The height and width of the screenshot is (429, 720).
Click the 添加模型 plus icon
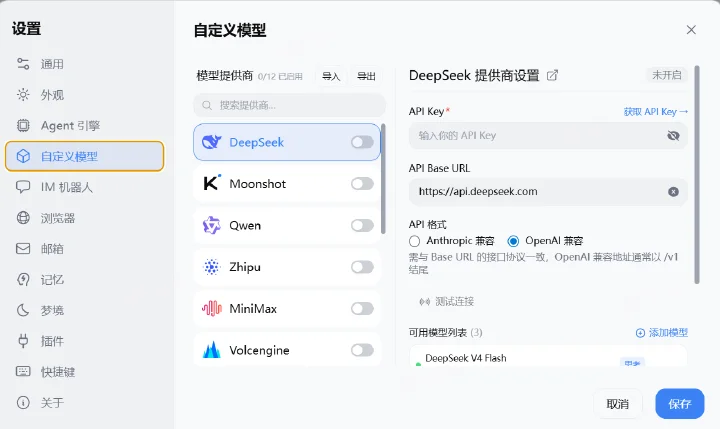point(640,333)
